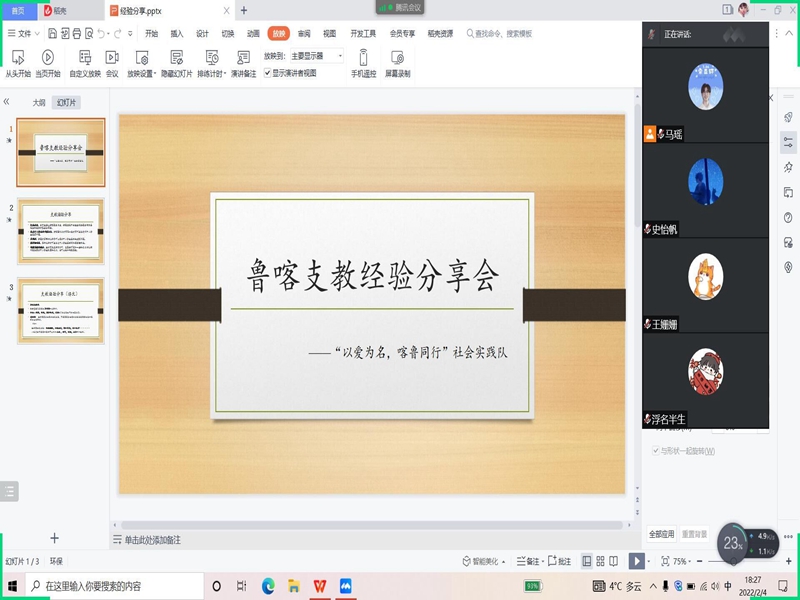This screenshot has height=600, width=800.
Task: Open phone remote control (手机遥控)
Action: tap(363, 62)
